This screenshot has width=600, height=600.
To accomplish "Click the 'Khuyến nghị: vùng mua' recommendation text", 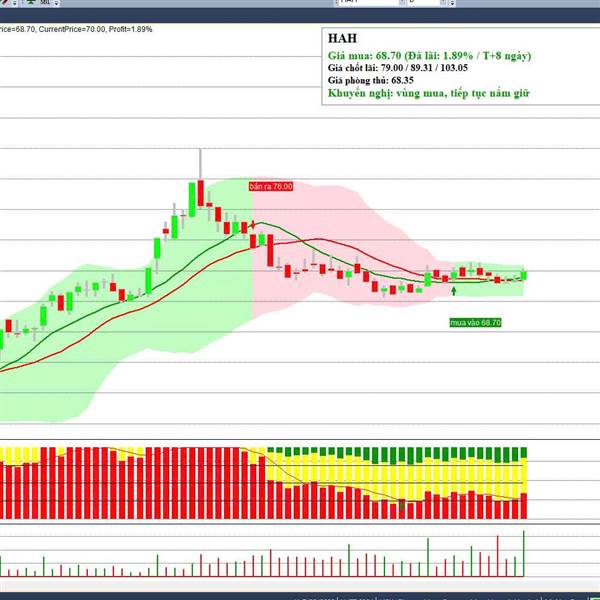I will [429, 93].
